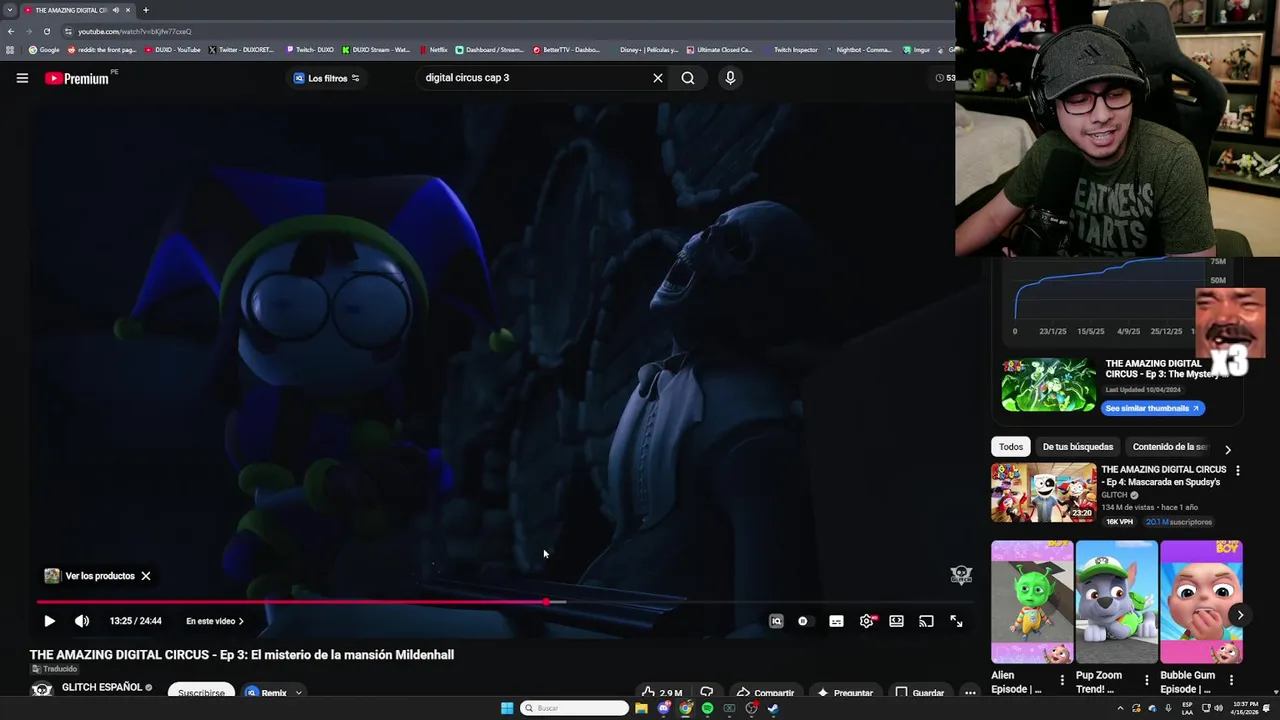This screenshot has width=1280, height=720.
Task: Open options for Bubble Gum Episode short
Action: coord(1231,680)
